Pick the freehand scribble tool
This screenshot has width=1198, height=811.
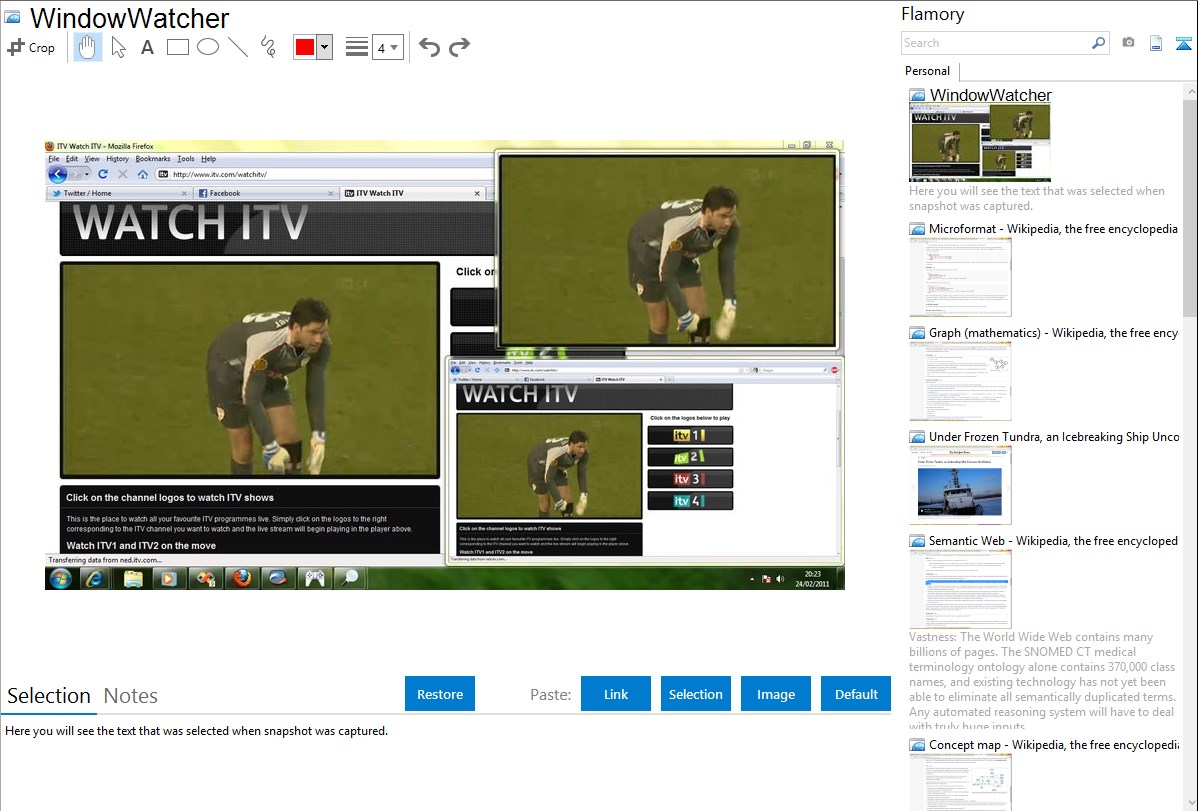[x=268, y=47]
